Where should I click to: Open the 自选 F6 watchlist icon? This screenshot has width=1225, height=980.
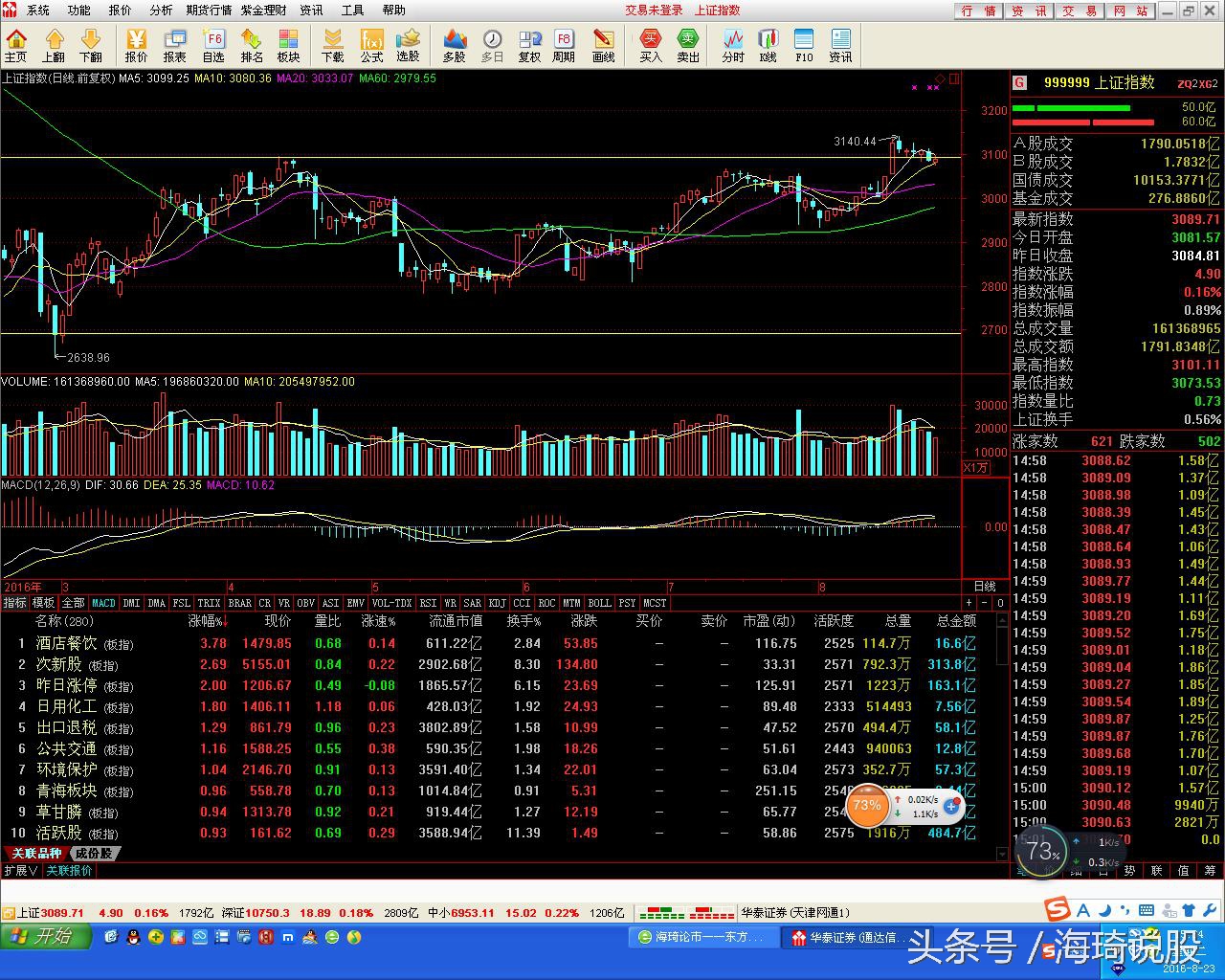(213, 45)
